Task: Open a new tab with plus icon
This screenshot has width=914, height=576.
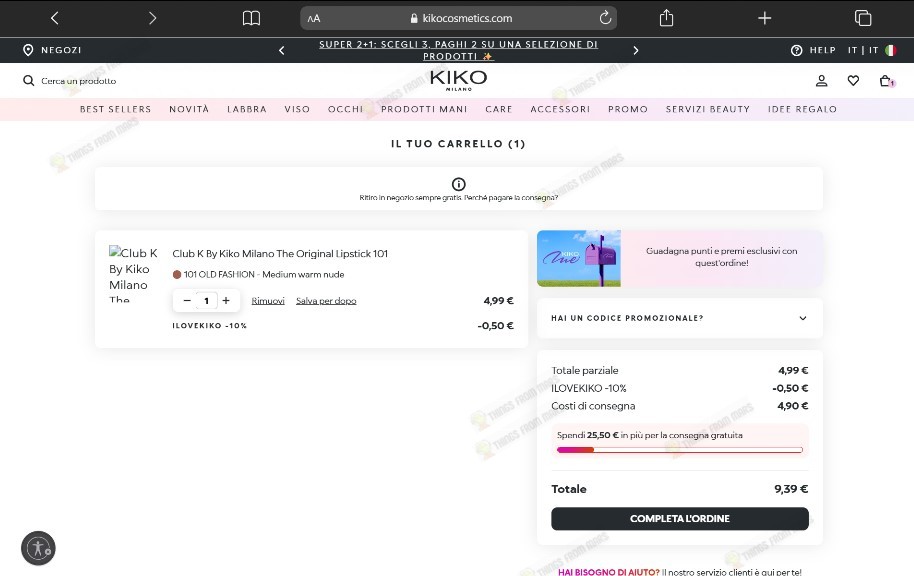Action: pos(764,18)
